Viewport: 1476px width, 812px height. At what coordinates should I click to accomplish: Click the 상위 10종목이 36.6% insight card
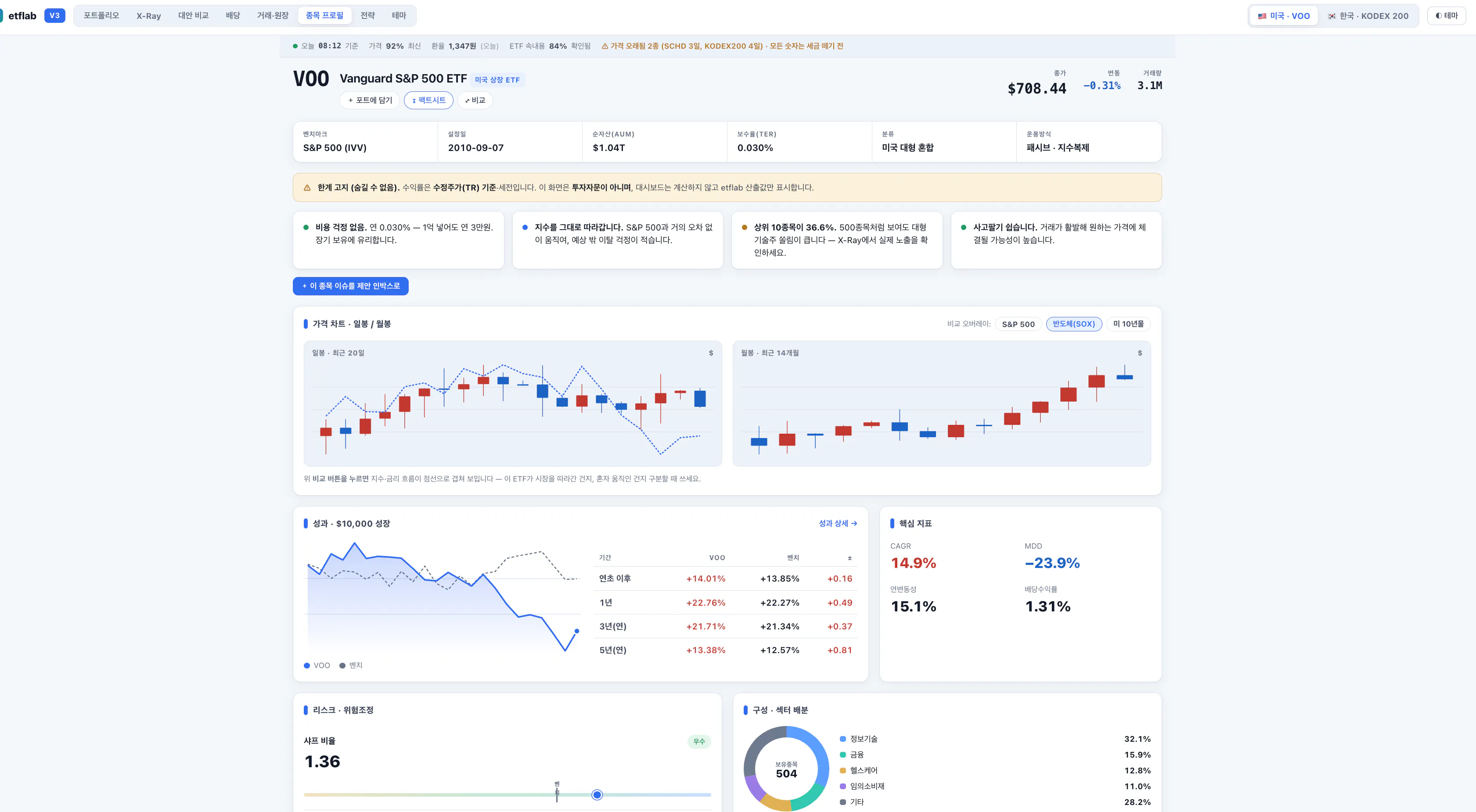(x=837, y=240)
